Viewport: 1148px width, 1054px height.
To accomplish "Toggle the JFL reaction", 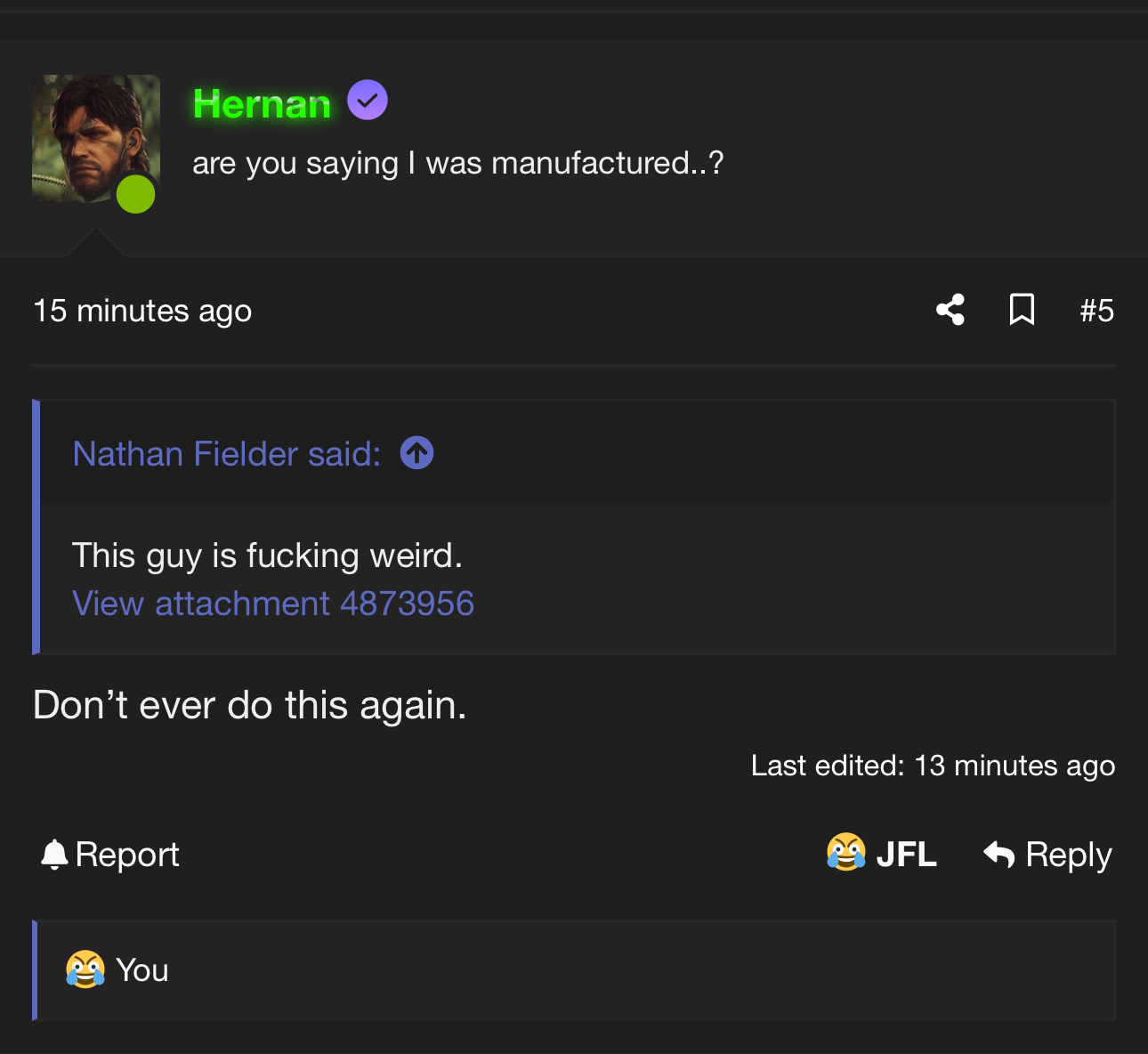I will pos(882,855).
